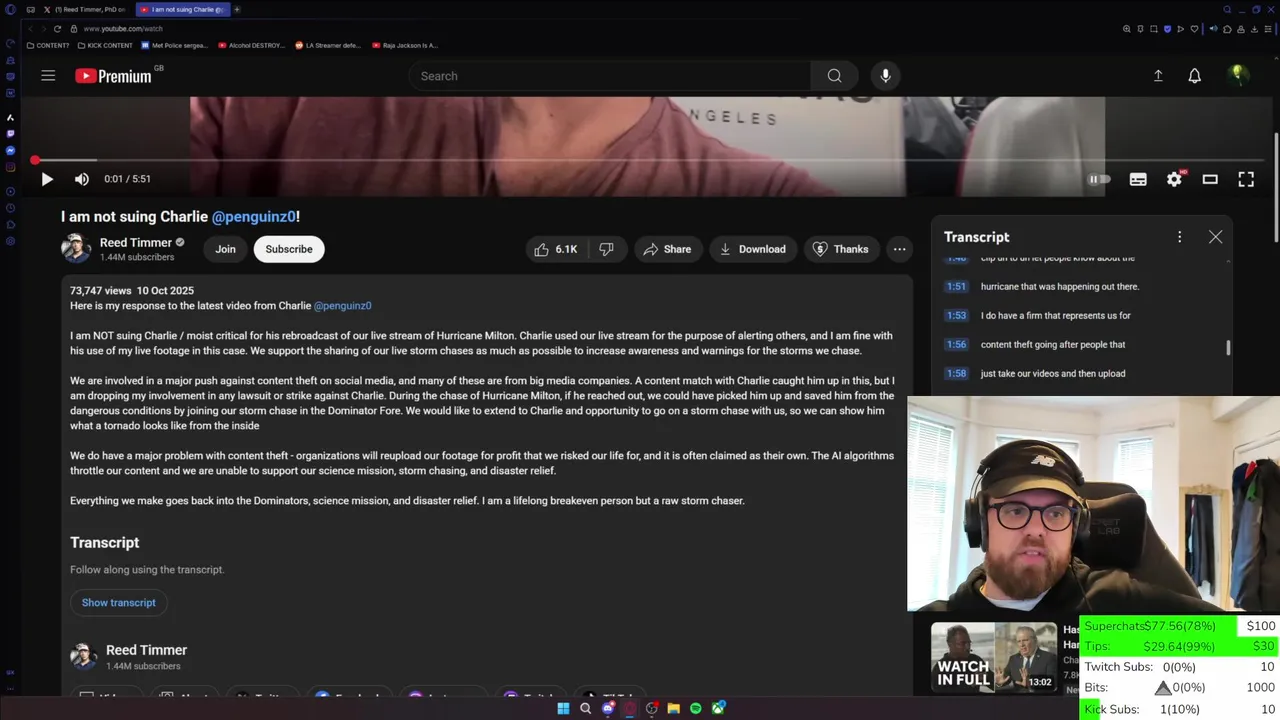1280x720 pixels.
Task: Enter full screen mode
Action: [1246, 179]
